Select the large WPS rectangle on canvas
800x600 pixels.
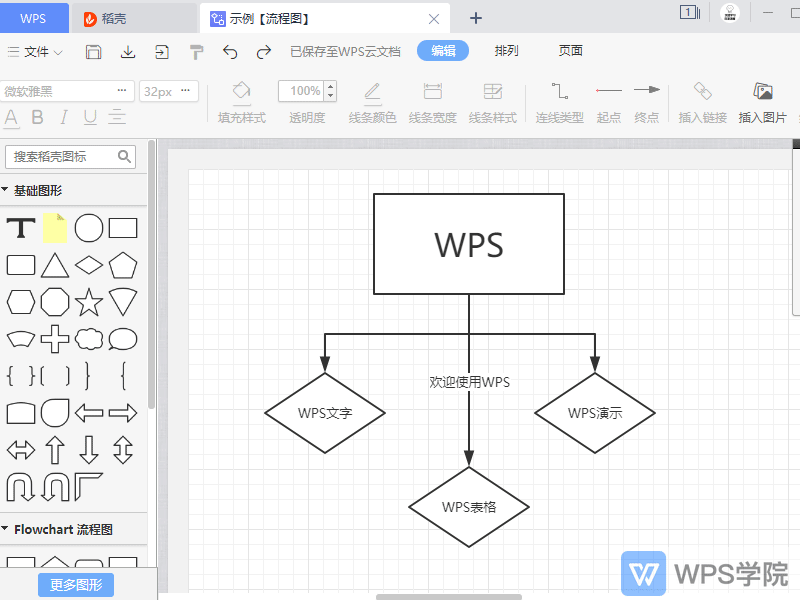pos(469,244)
